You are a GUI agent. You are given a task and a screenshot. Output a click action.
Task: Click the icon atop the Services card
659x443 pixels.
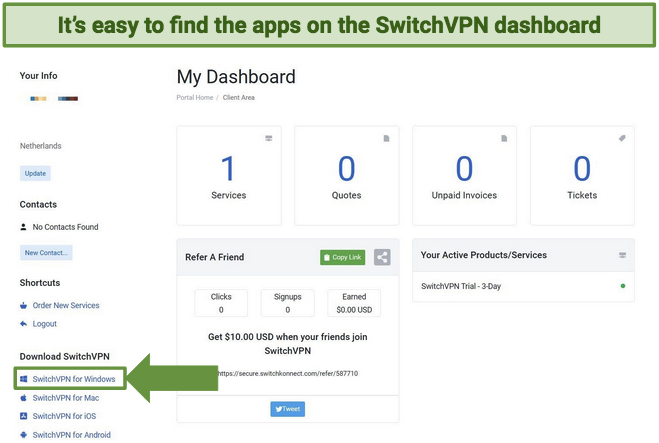(x=269, y=138)
